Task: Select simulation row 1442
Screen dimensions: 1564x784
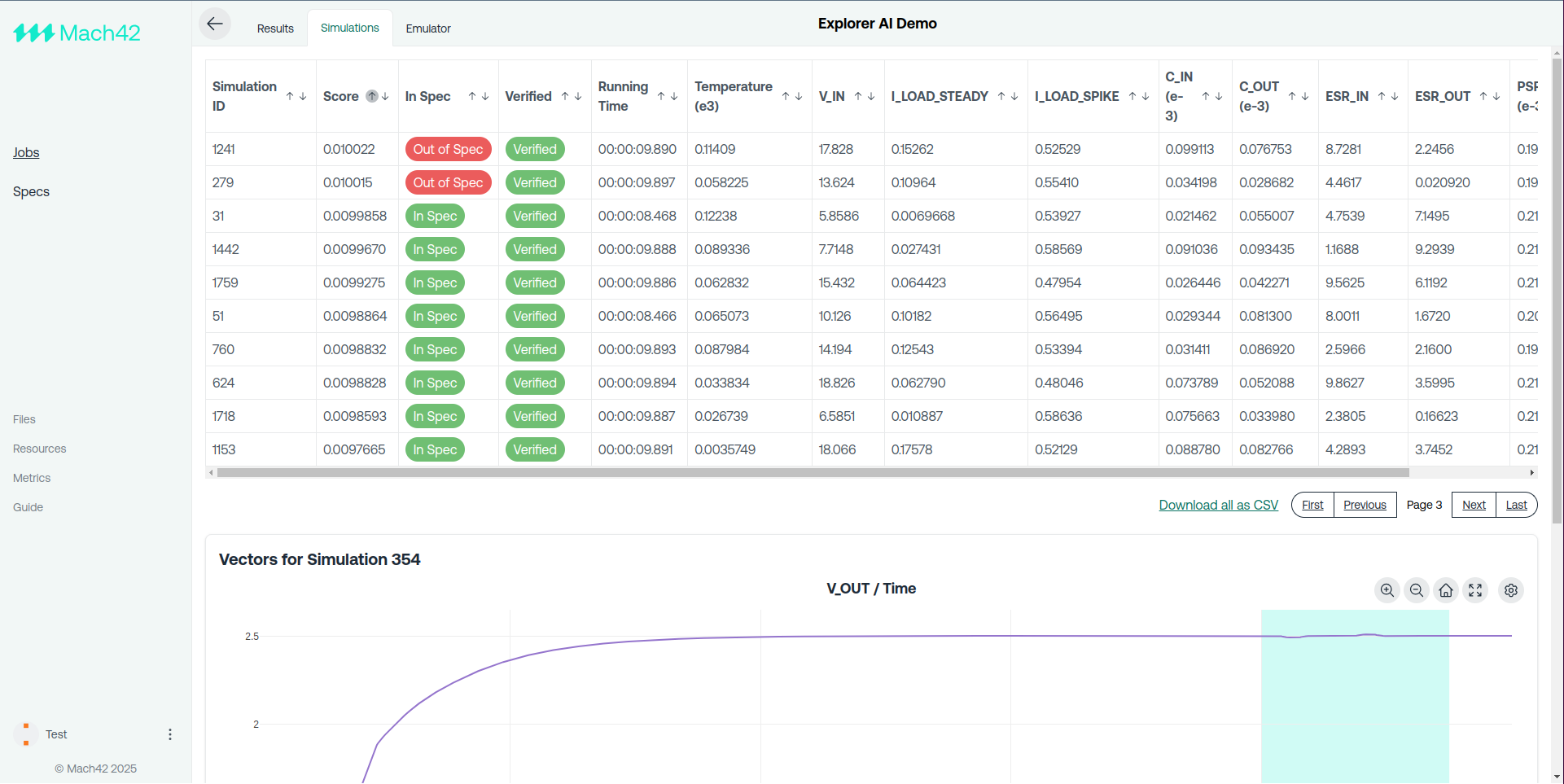Action: (226, 249)
